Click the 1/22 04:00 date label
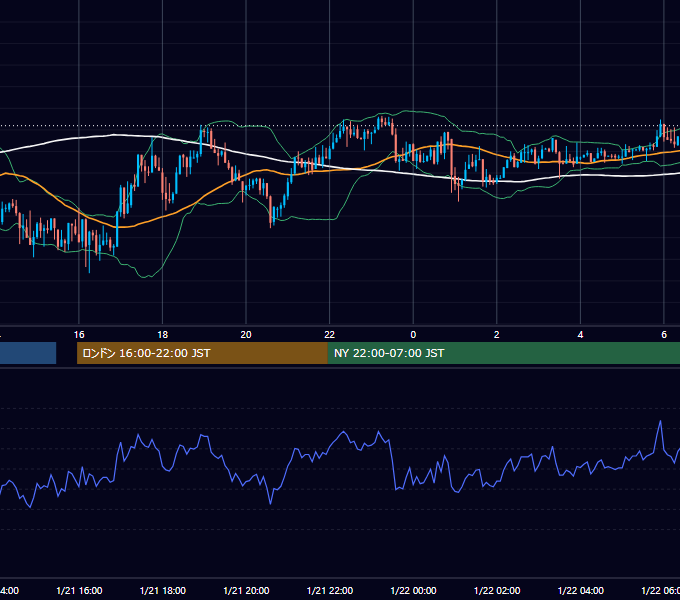The width and height of the screenshot is (680, 600). point(580,590)
